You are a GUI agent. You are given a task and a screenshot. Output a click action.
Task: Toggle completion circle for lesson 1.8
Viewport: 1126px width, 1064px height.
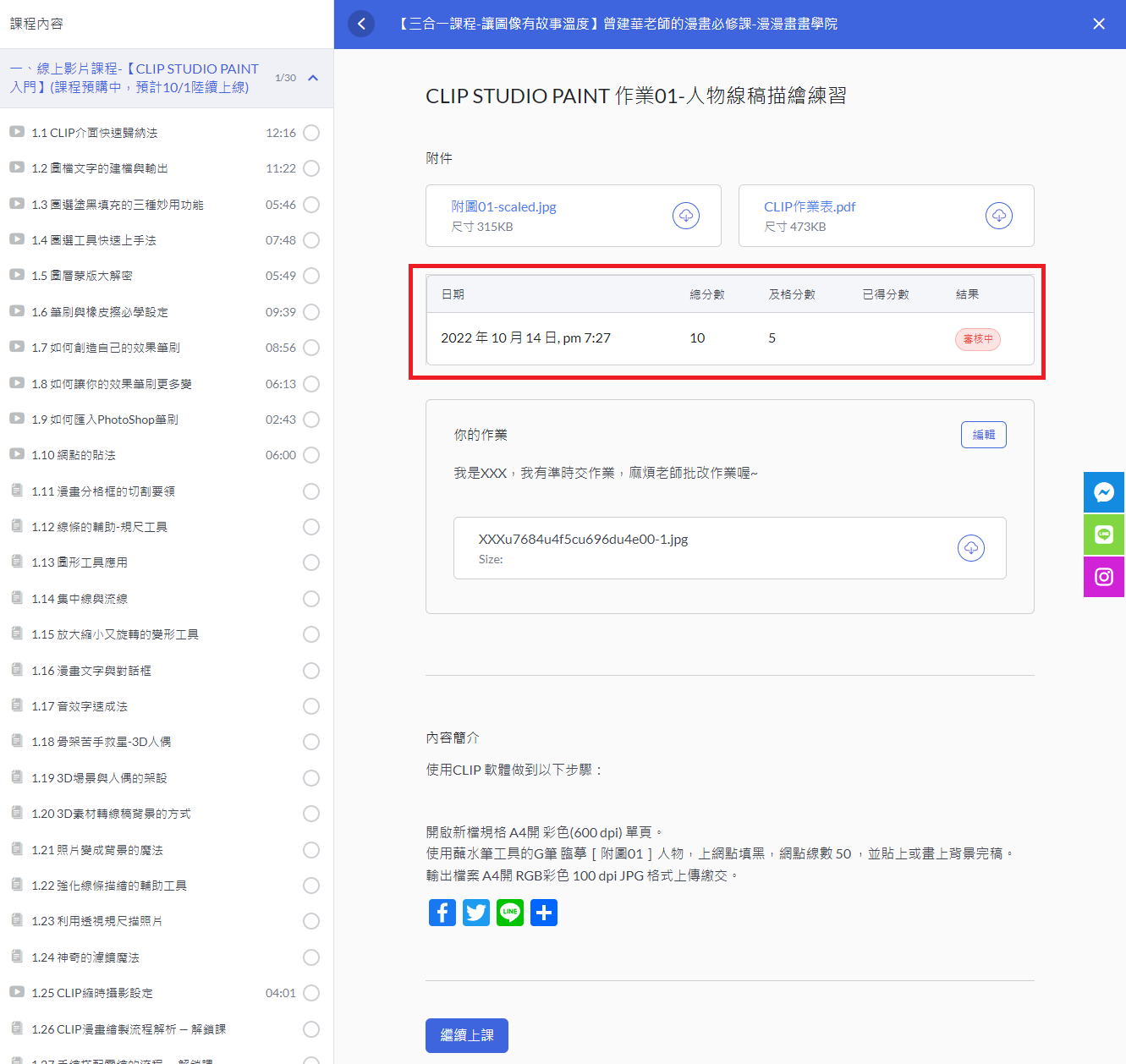coord(311,384)
